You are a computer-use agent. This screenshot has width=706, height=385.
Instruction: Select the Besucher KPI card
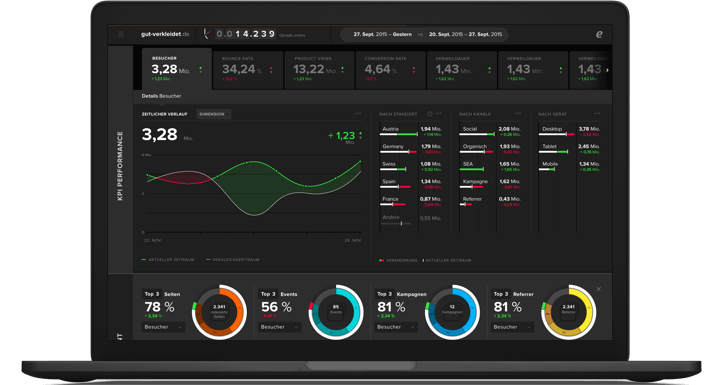click(x=176, y=69)
